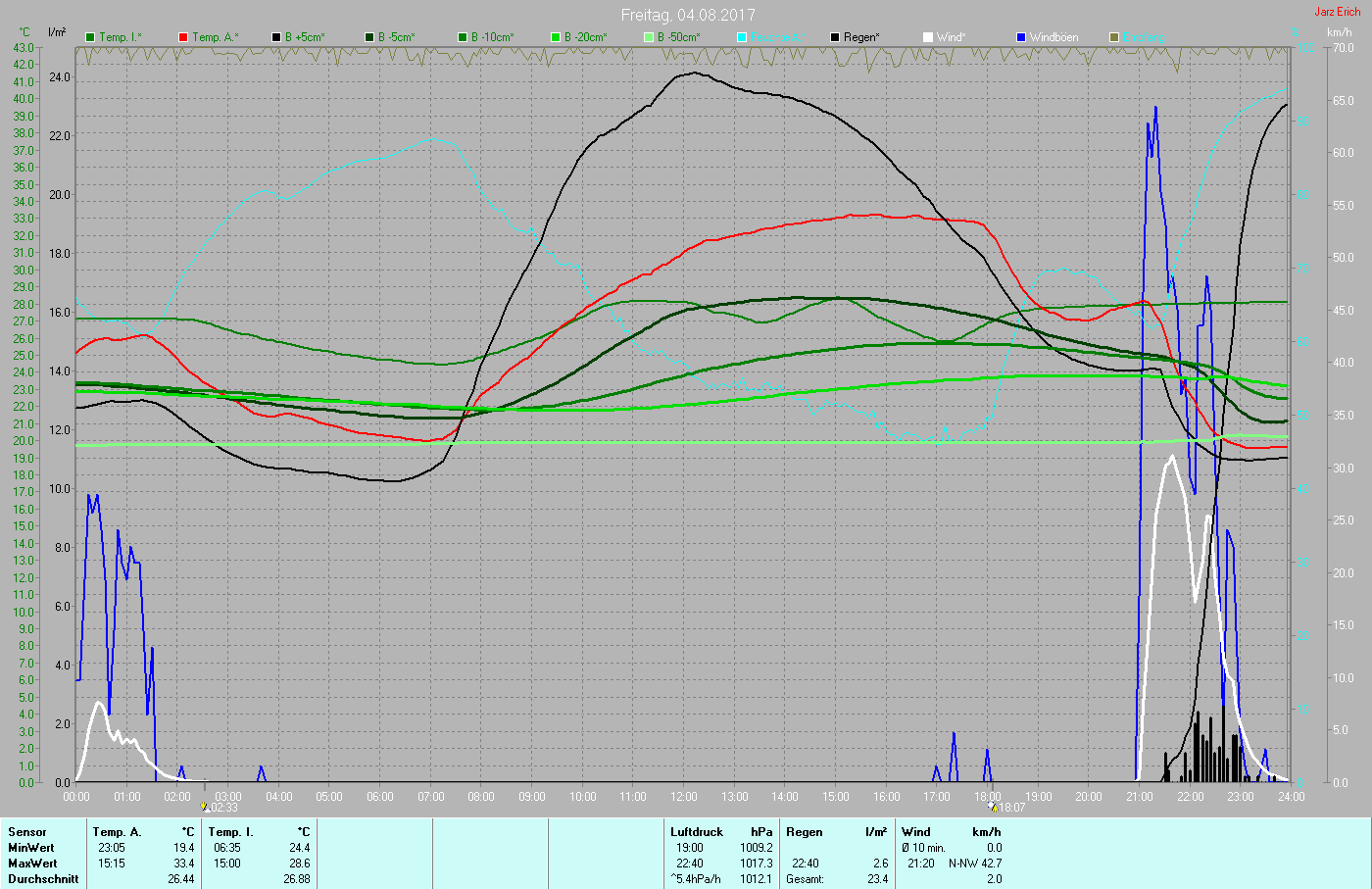Click the B -50cm light green legend square
The image size is (1372, 889).
(649, 37)
